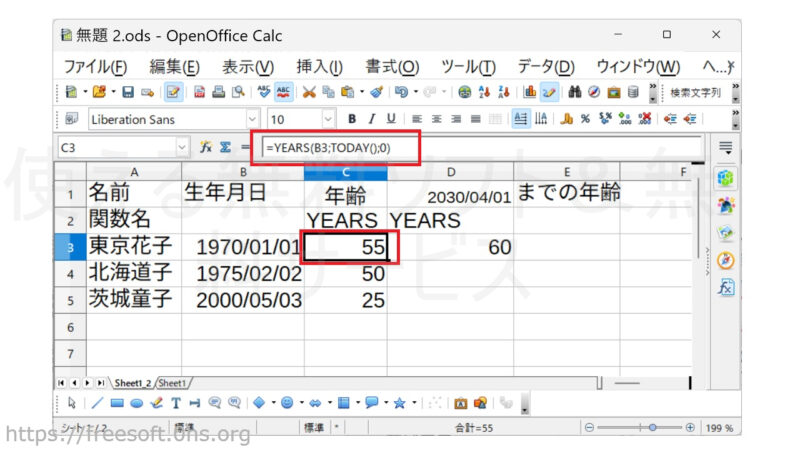Click column header B

pyautogui.click(x=243, y=172)
